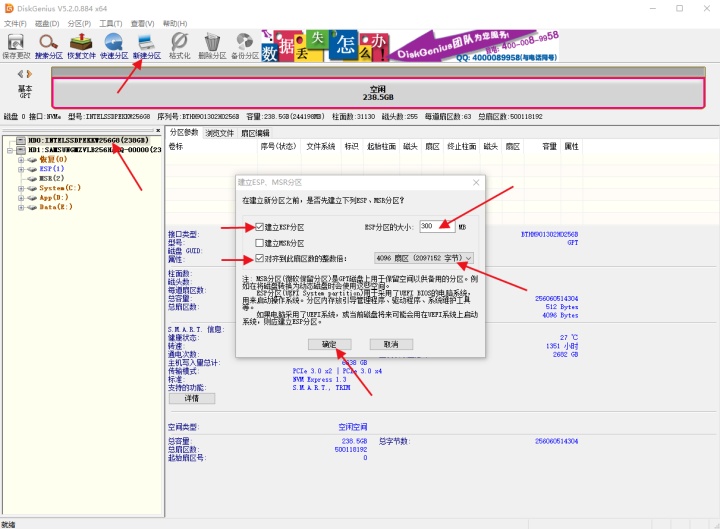The image size is (720, 529).
Task: Click the File System (文件系统) column header
Action: click(321, 146)
